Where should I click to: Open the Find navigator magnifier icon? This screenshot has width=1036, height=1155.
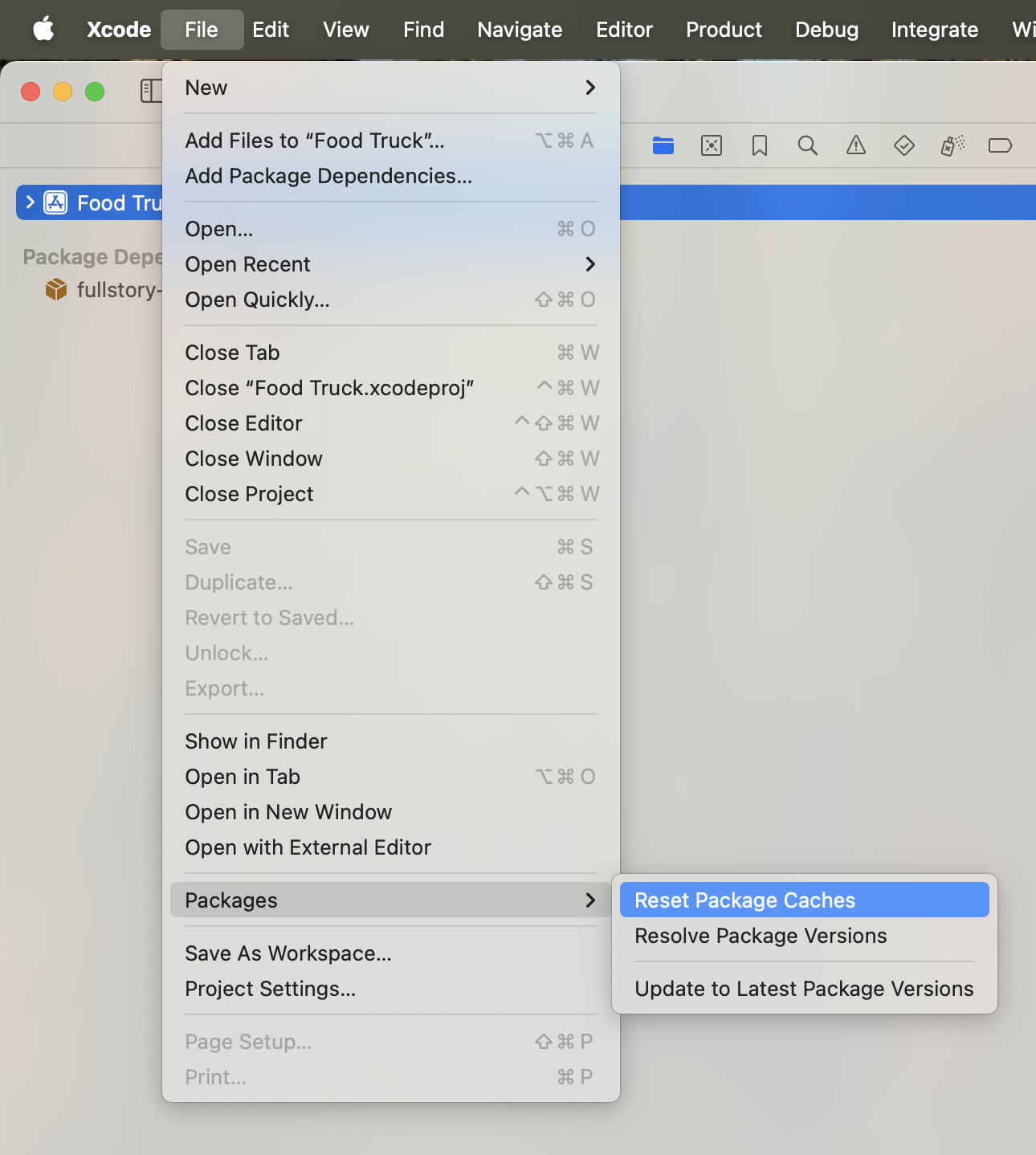(x=808, y=145)
